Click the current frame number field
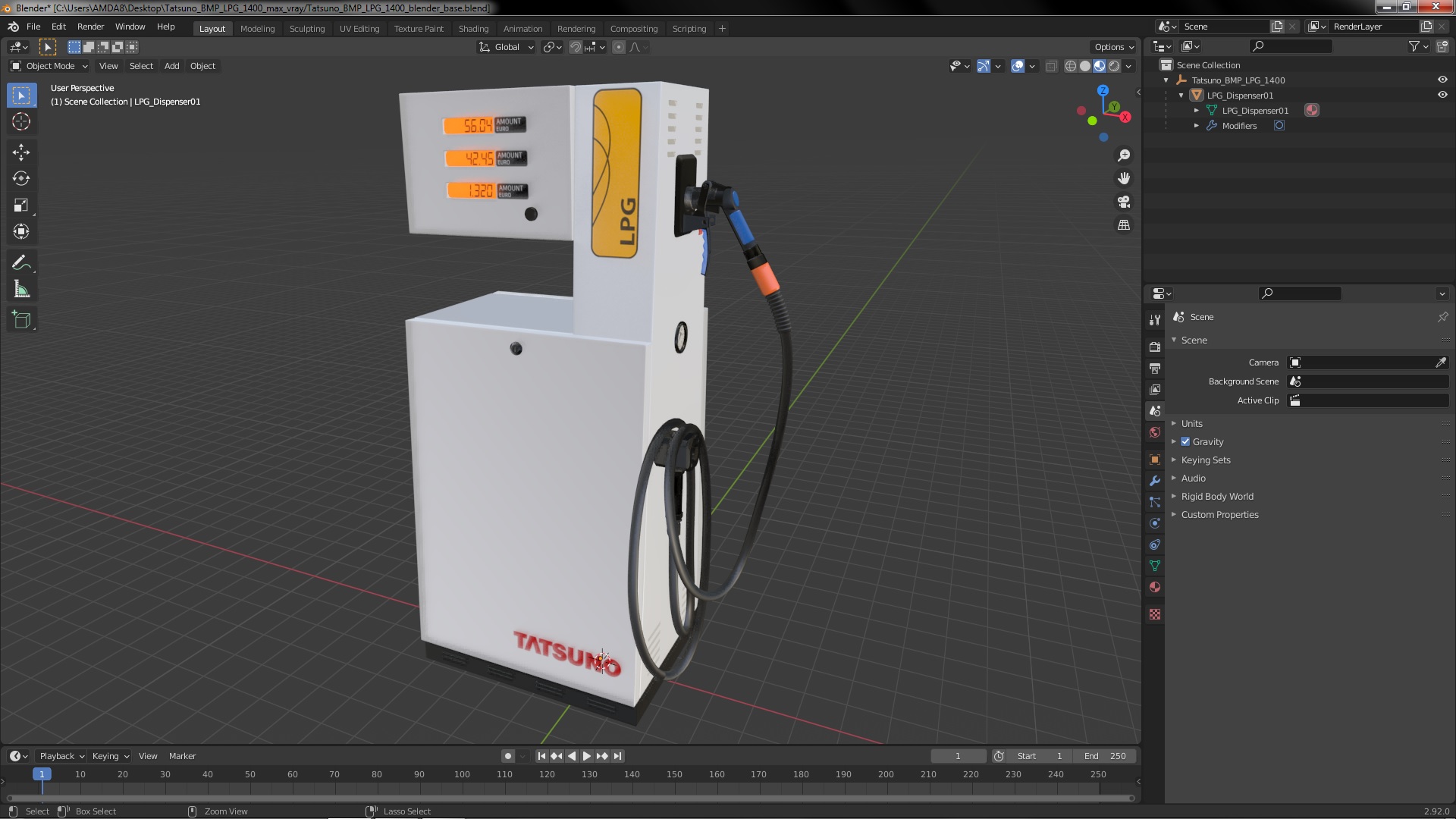Image resolution: width=1456 pixels, height=819 pixels. [x=958, y=756]
